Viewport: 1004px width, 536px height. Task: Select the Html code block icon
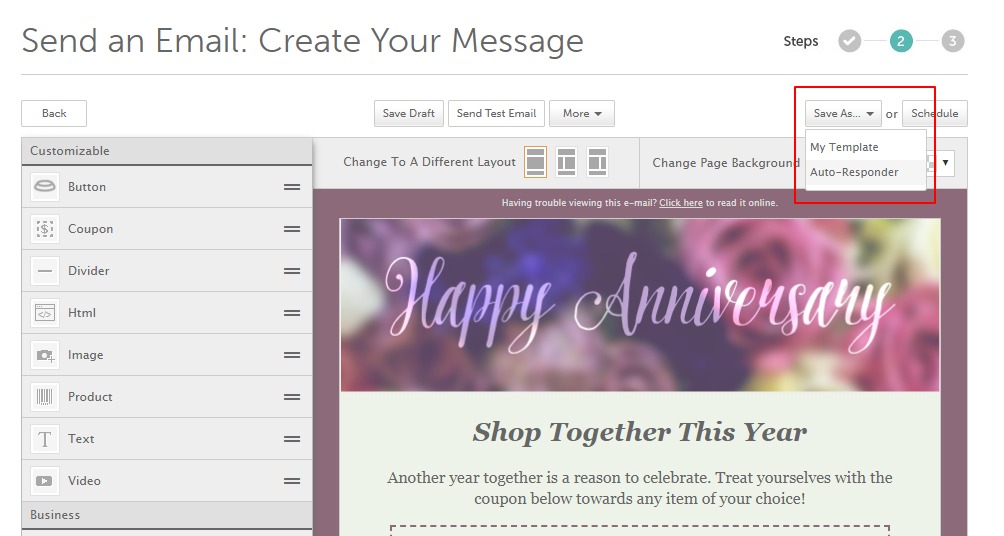click(45, 313)
